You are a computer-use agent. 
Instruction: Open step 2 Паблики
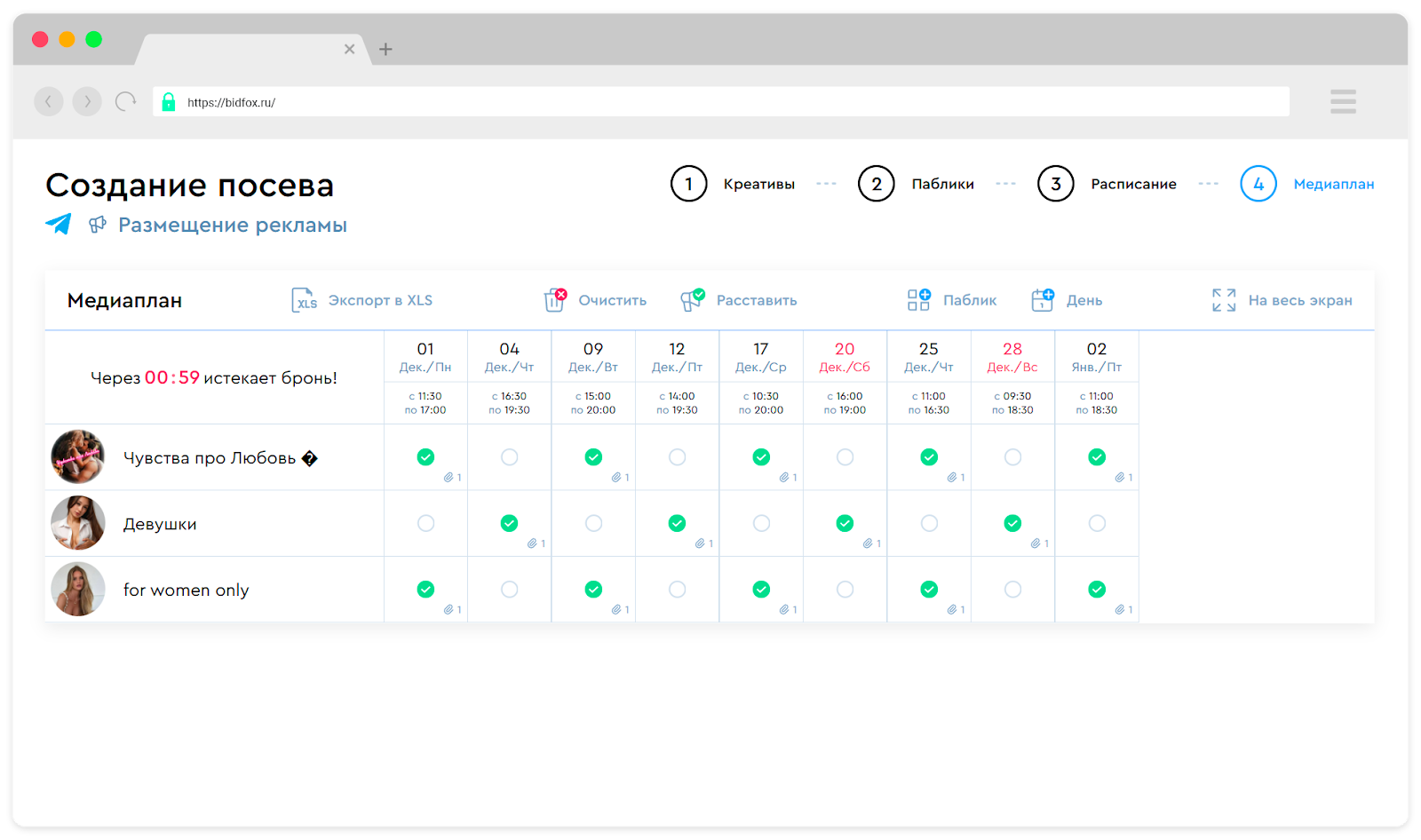(877, 184)
